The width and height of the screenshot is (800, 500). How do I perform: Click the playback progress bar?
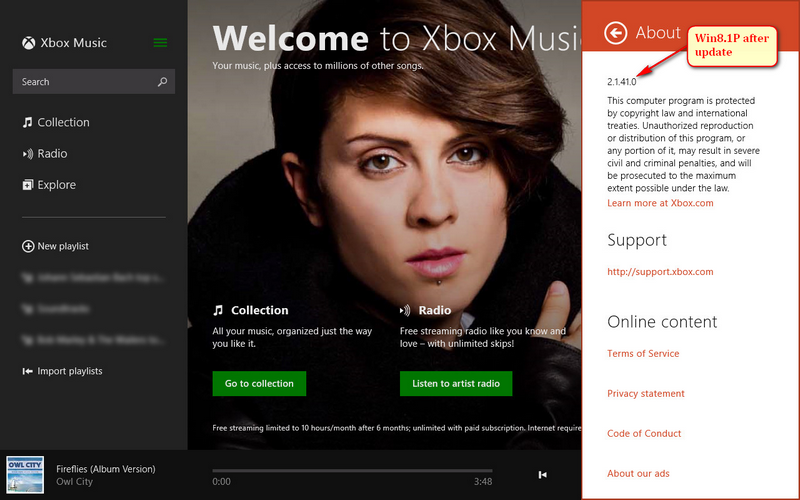pos(352,470)
